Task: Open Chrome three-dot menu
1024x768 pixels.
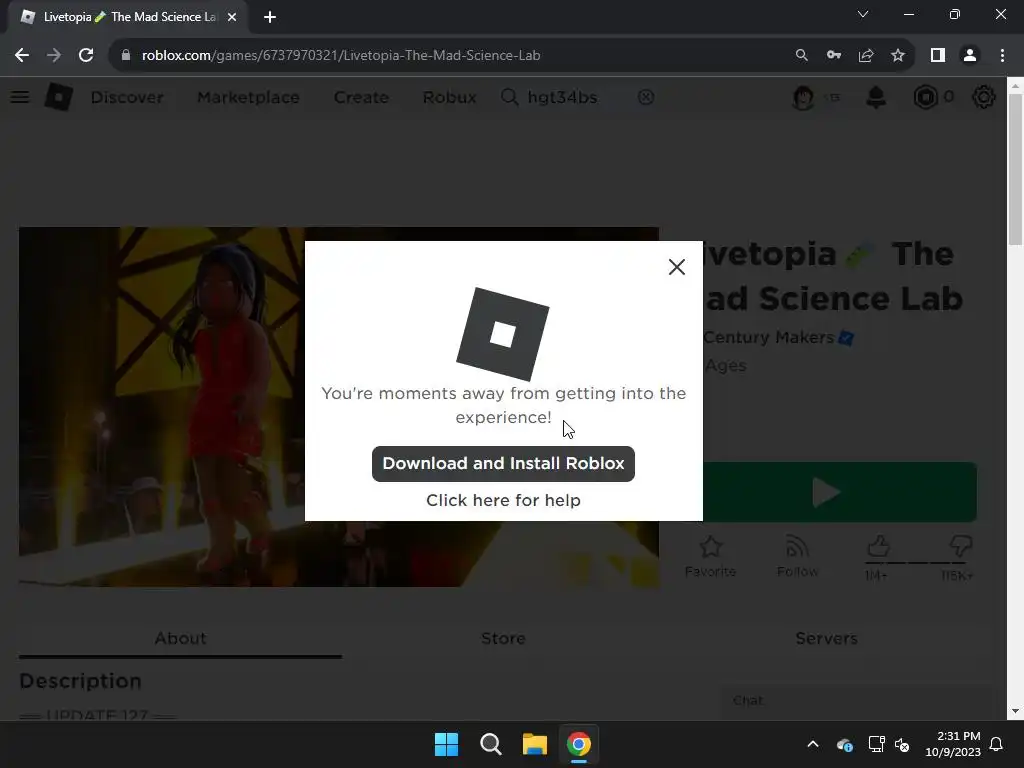Action: tap(1002, 56)
